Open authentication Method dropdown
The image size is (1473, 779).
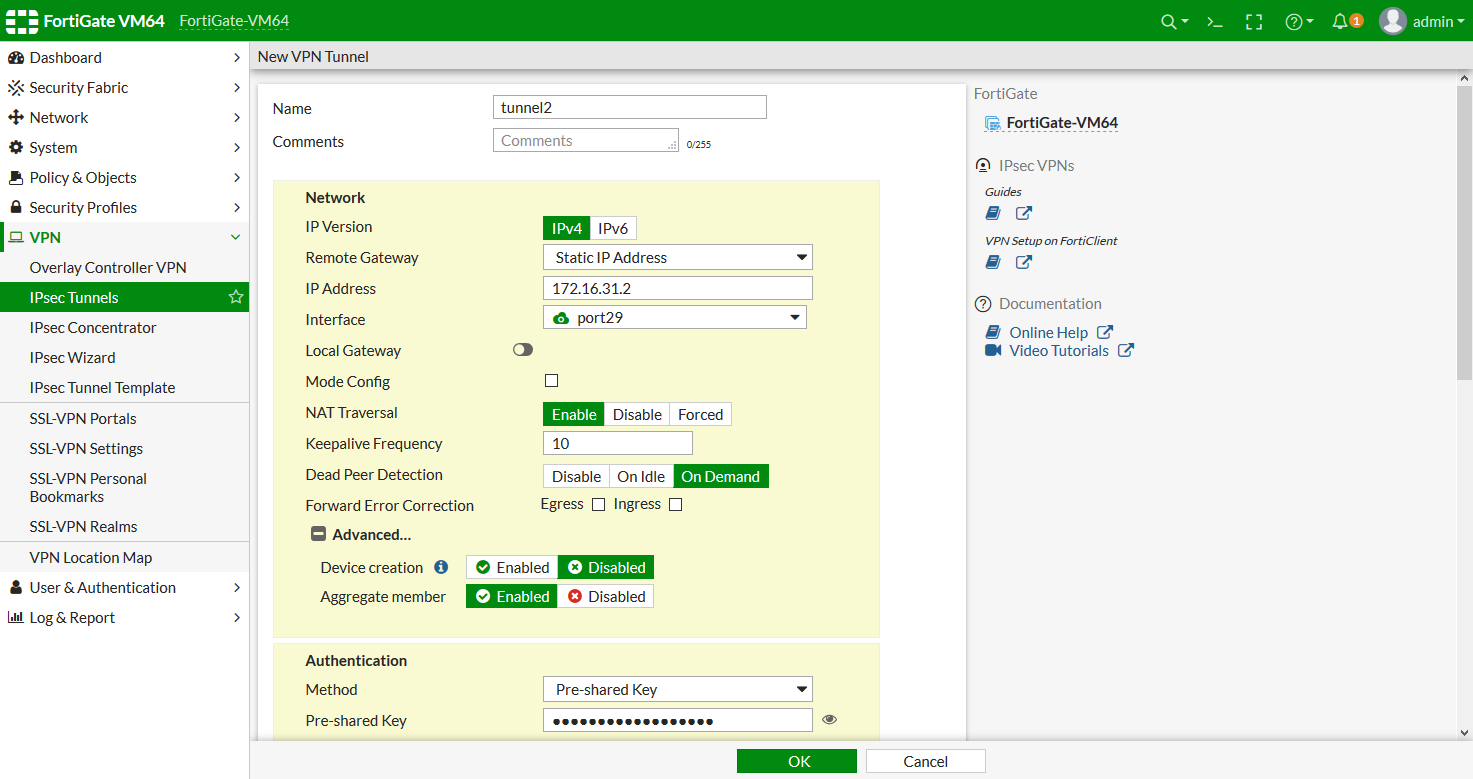678,689
